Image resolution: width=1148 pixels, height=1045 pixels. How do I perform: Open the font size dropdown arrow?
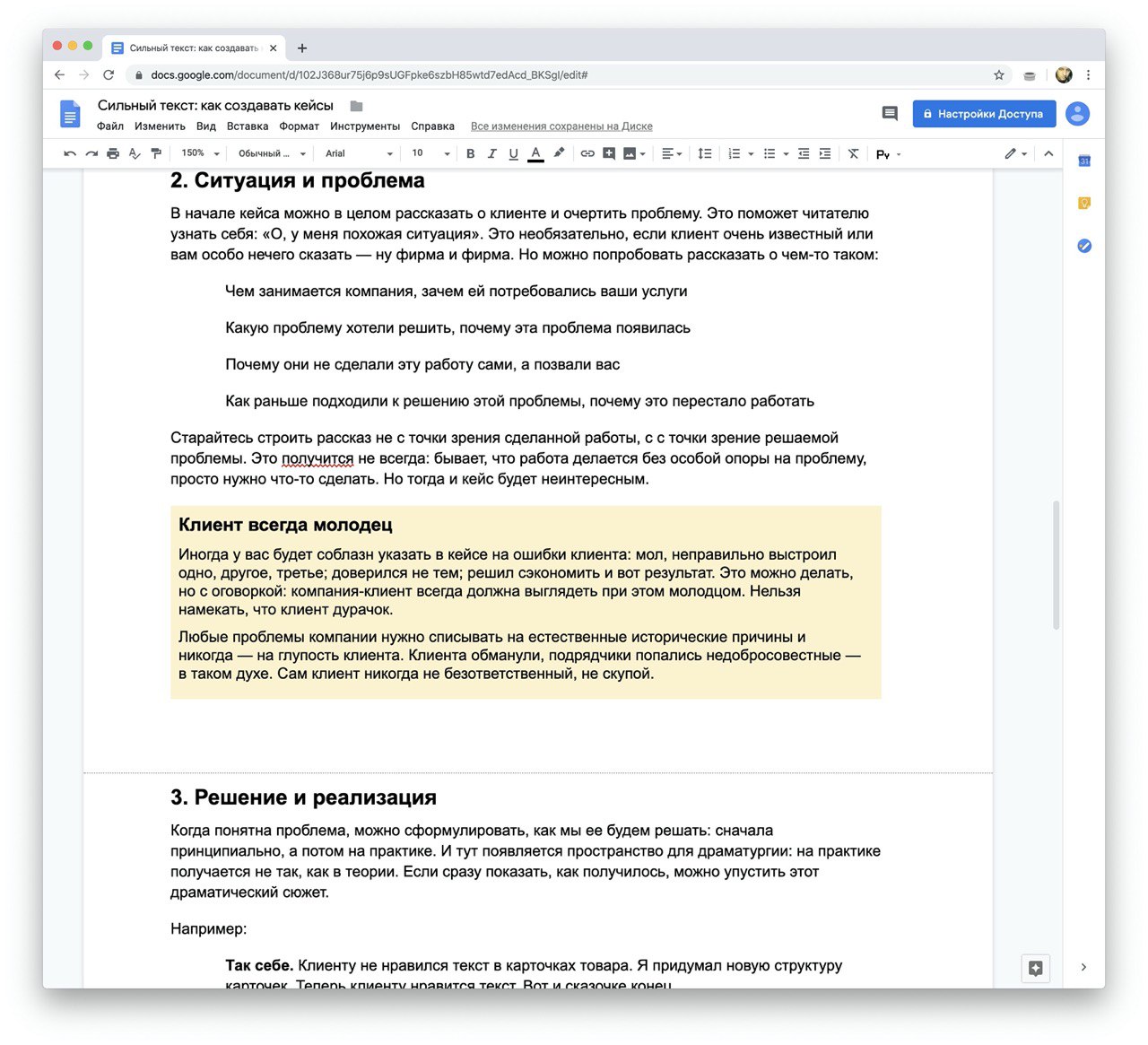tap(447, 154)
